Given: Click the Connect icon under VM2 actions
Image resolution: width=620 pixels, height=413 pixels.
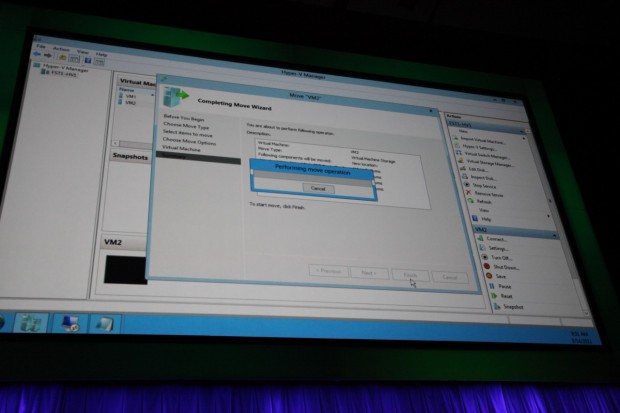Looking at the screenshot, I should (x=480, y=238).
